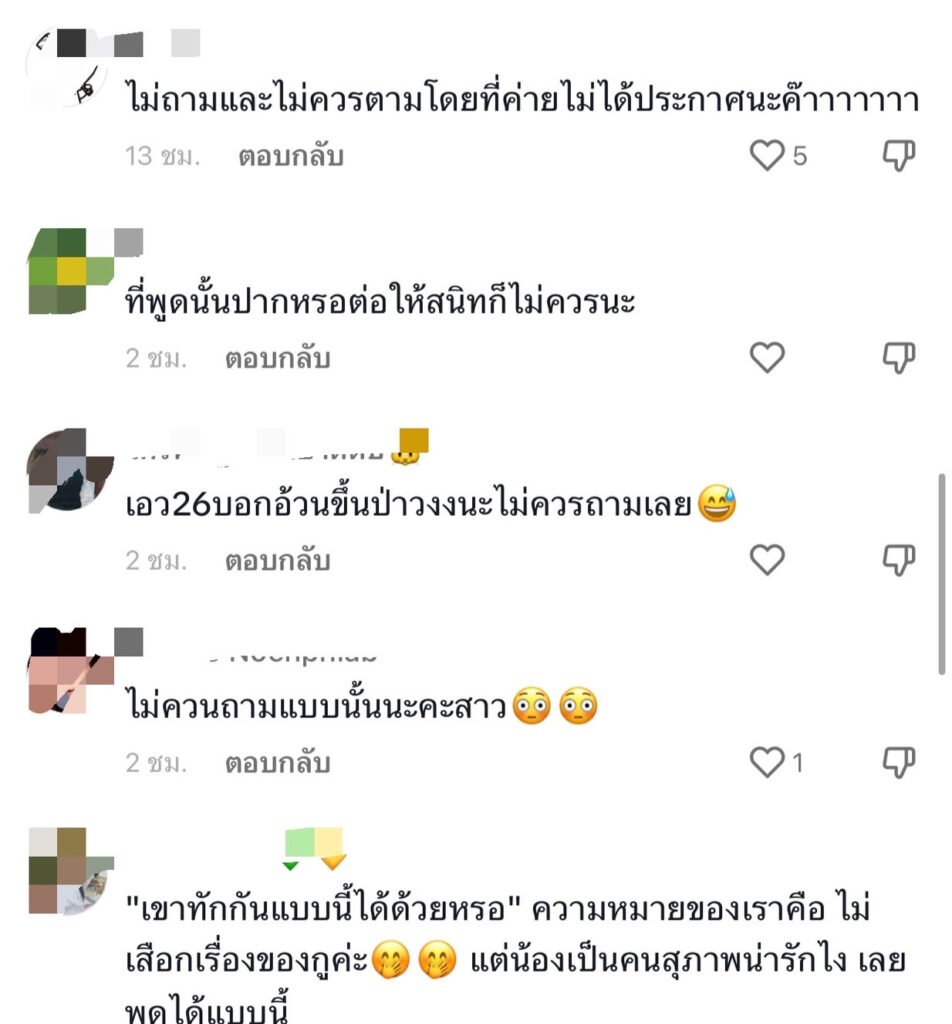Like the comment starting ที่พูดนั้นปากหรอ

767,358
